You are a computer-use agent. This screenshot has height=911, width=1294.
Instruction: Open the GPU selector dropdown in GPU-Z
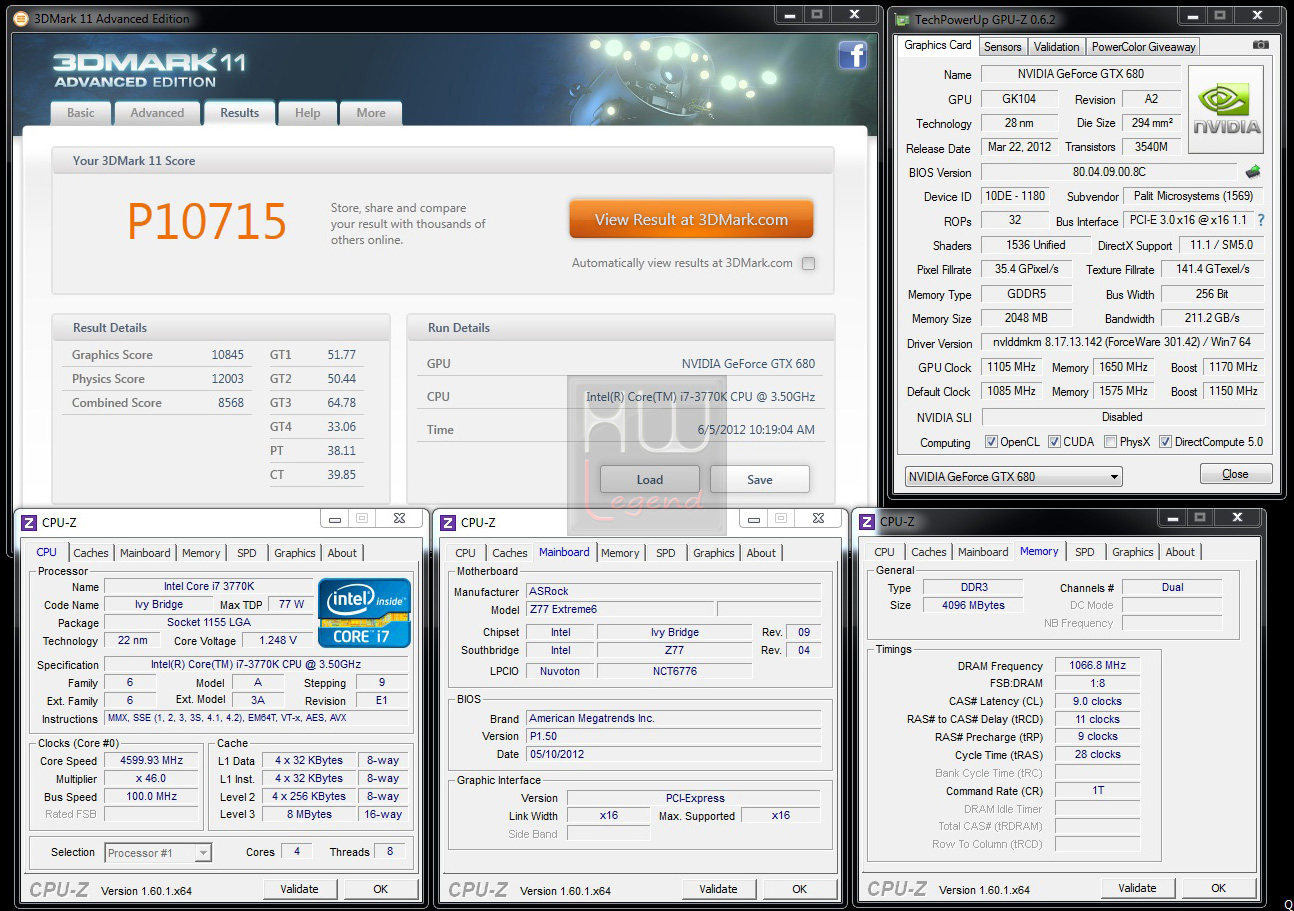(1013, 477)
